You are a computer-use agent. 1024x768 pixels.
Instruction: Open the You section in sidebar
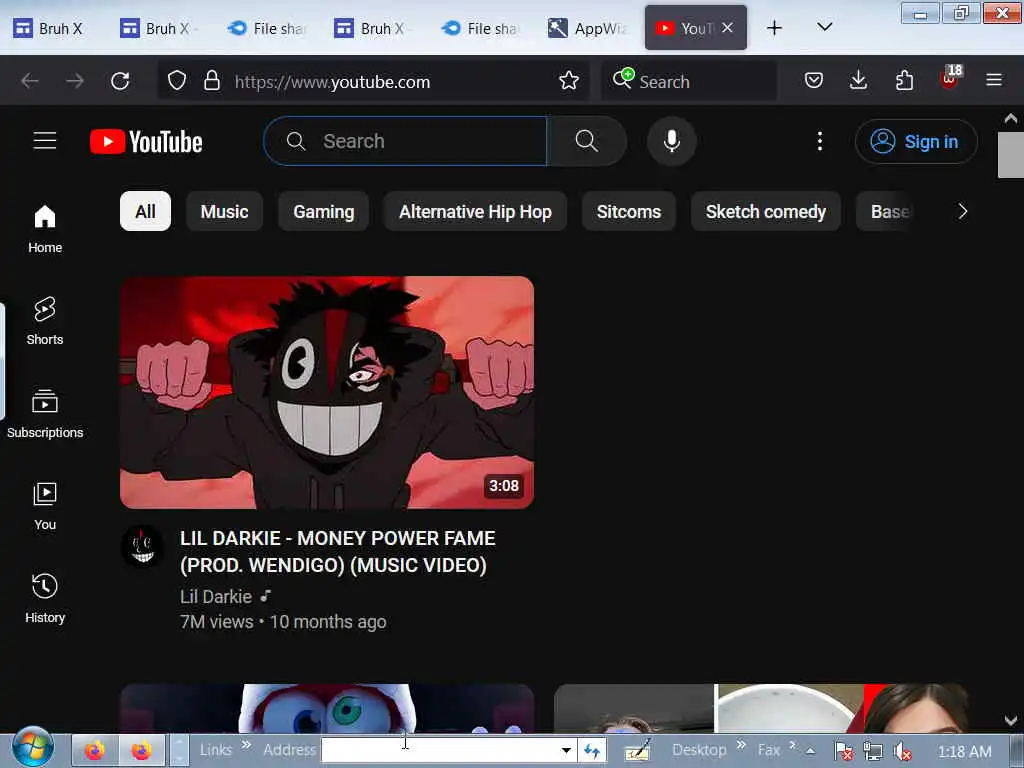pyautogui.click(x=45, y=506)
